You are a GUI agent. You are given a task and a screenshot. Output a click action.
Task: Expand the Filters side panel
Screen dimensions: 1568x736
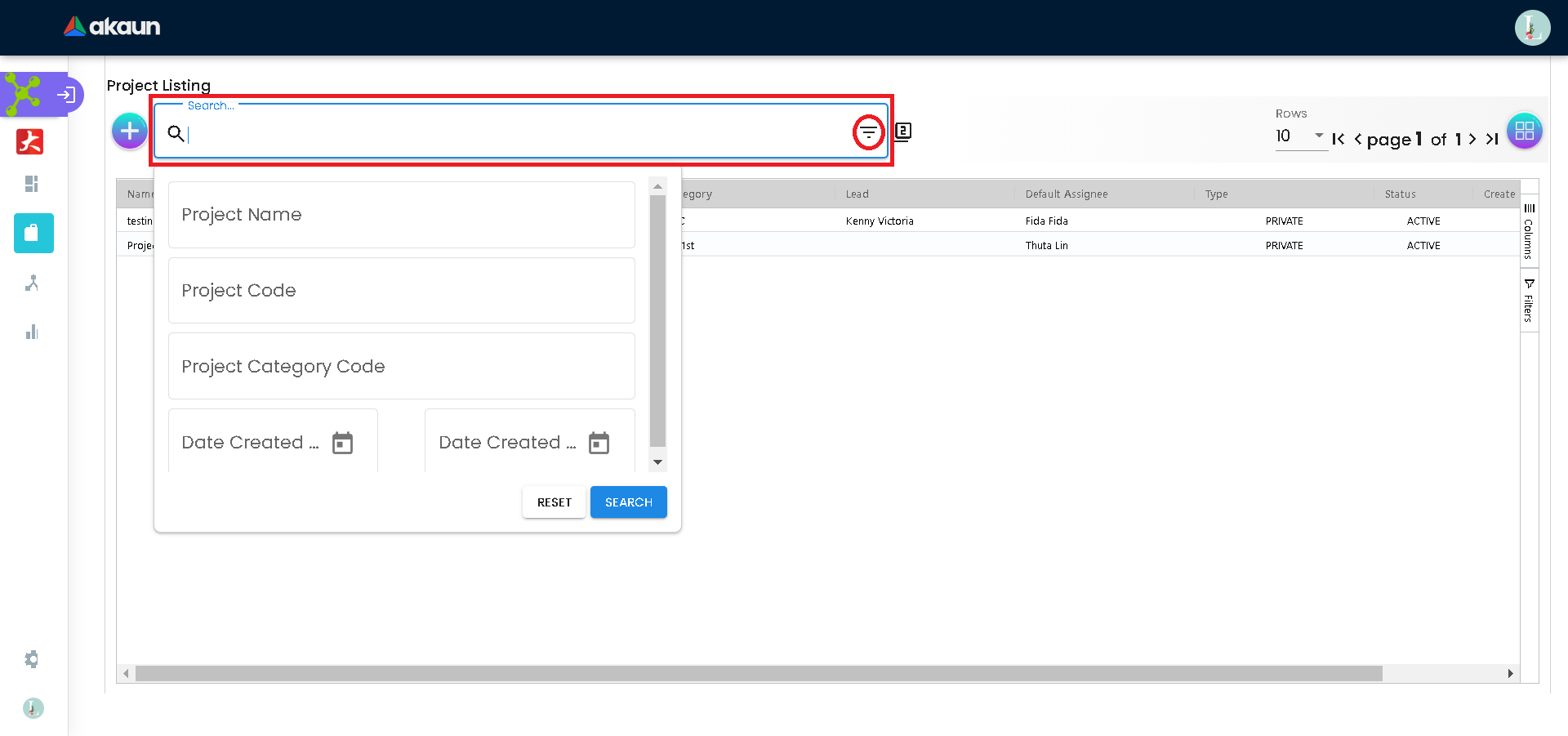tap(1529, 301)
